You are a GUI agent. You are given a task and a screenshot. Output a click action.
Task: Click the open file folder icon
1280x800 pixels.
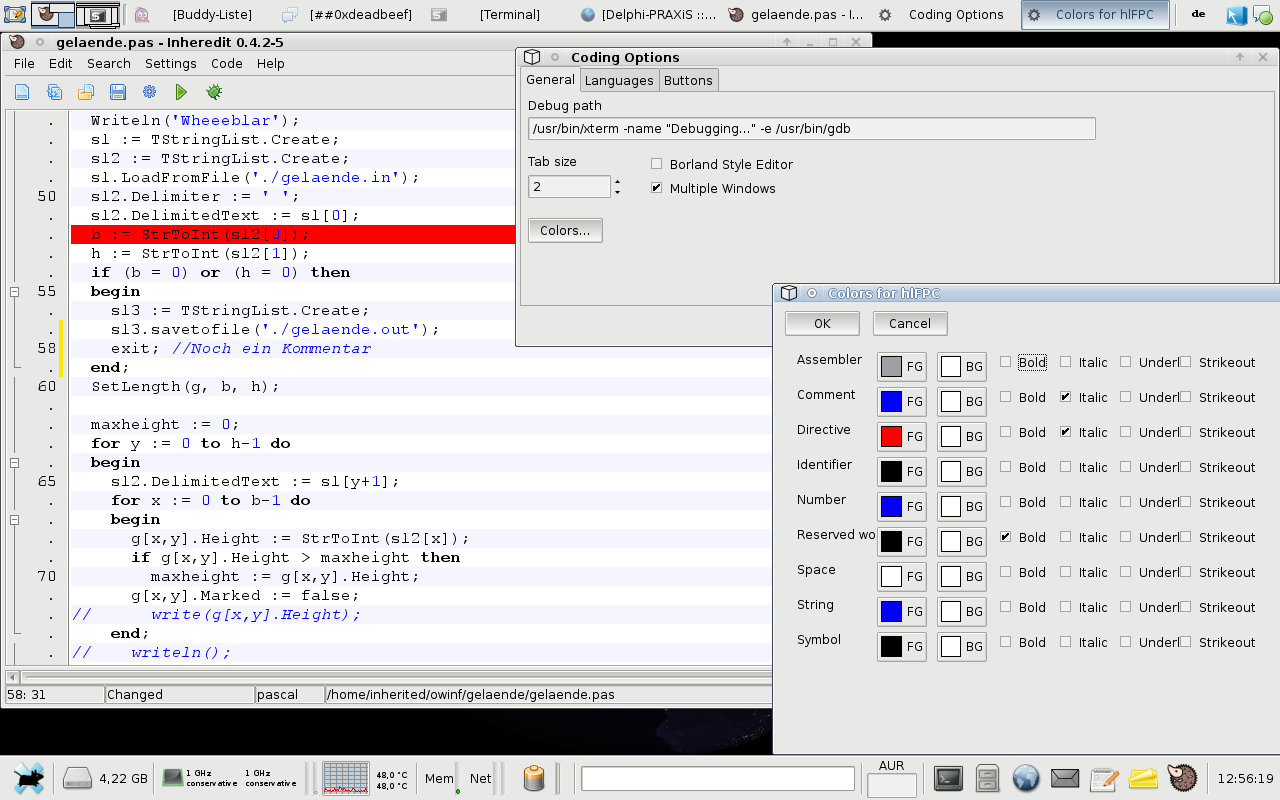86,92
